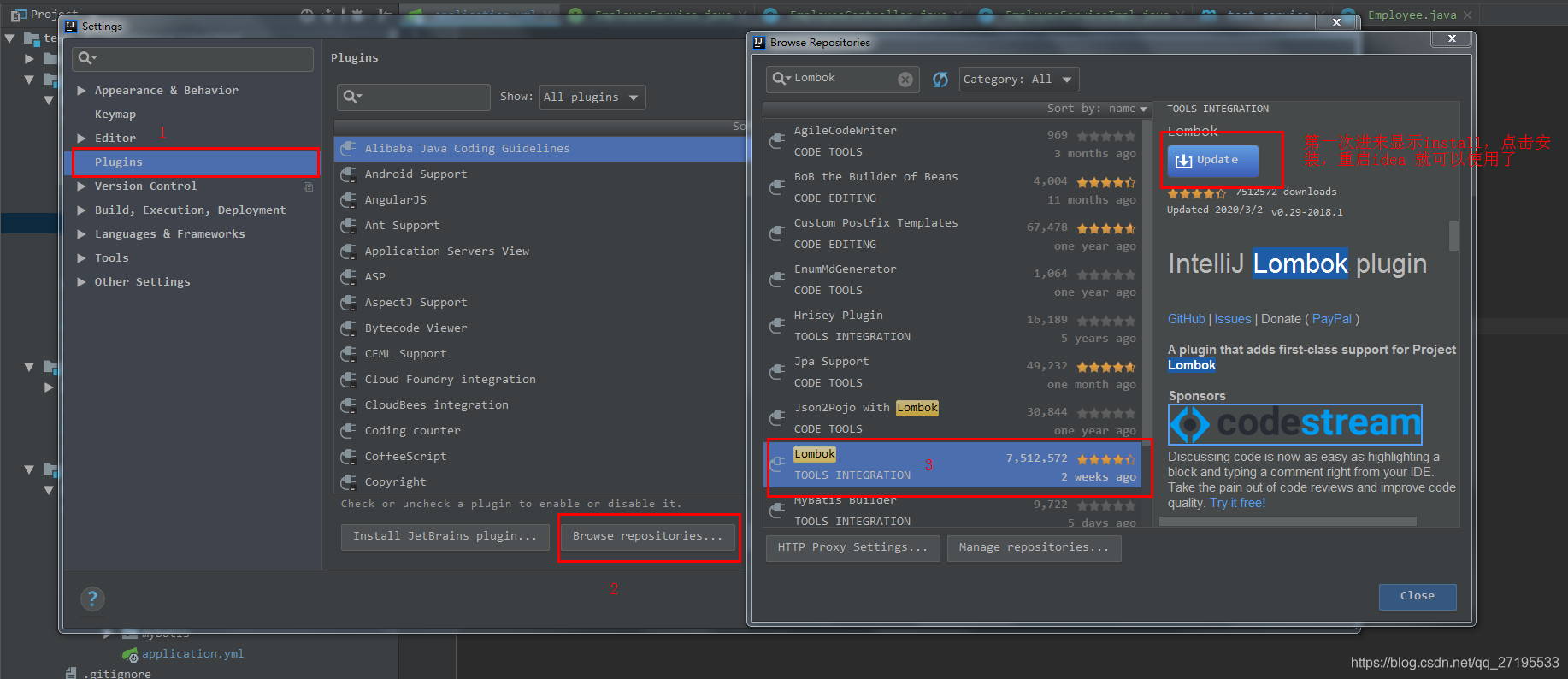1568x679 pixels.
Task: Click the Copyright plugin icon
Action: click(x=349, y=482)
